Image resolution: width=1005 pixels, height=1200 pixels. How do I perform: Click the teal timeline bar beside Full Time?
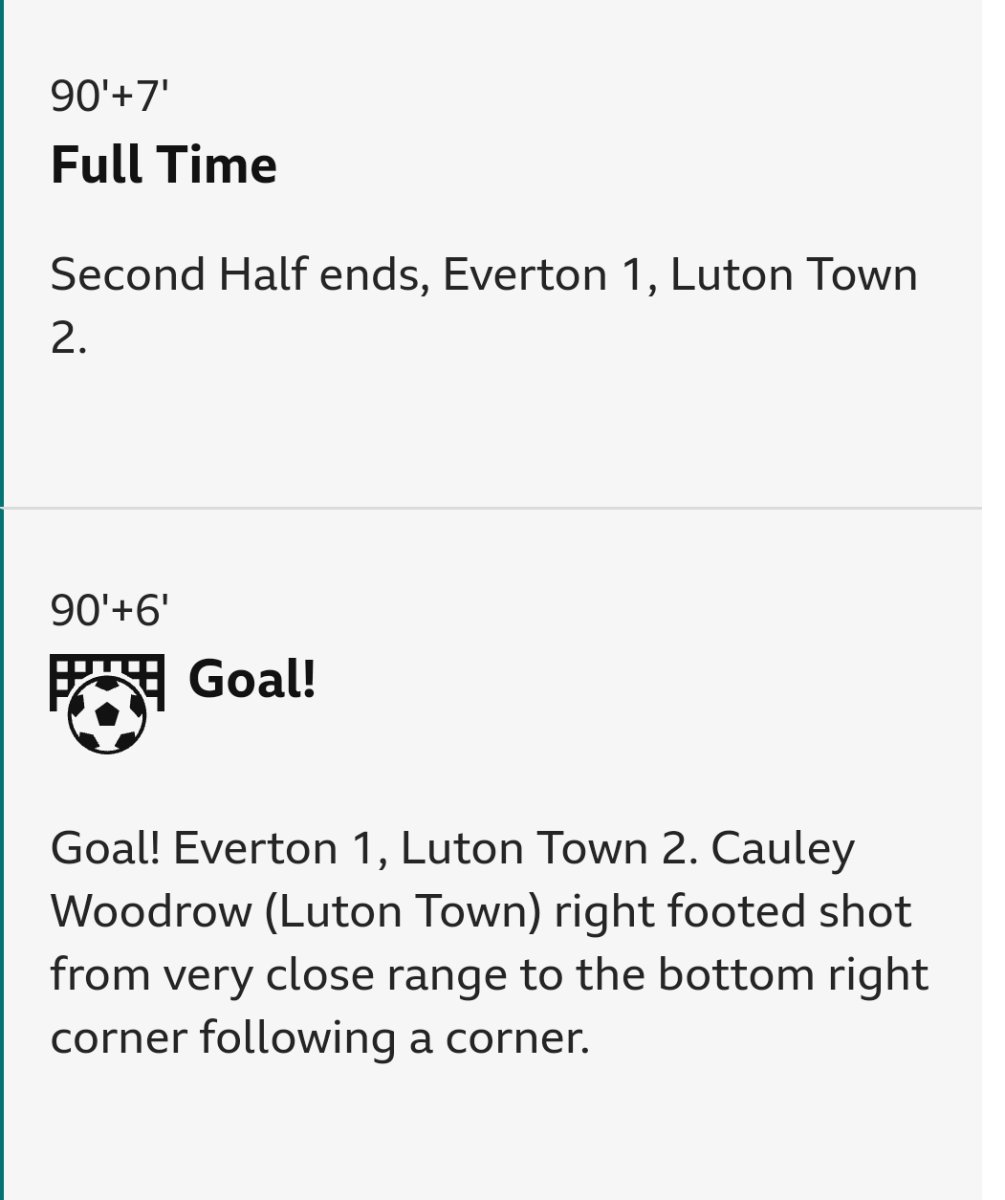(x=2, y=253)
